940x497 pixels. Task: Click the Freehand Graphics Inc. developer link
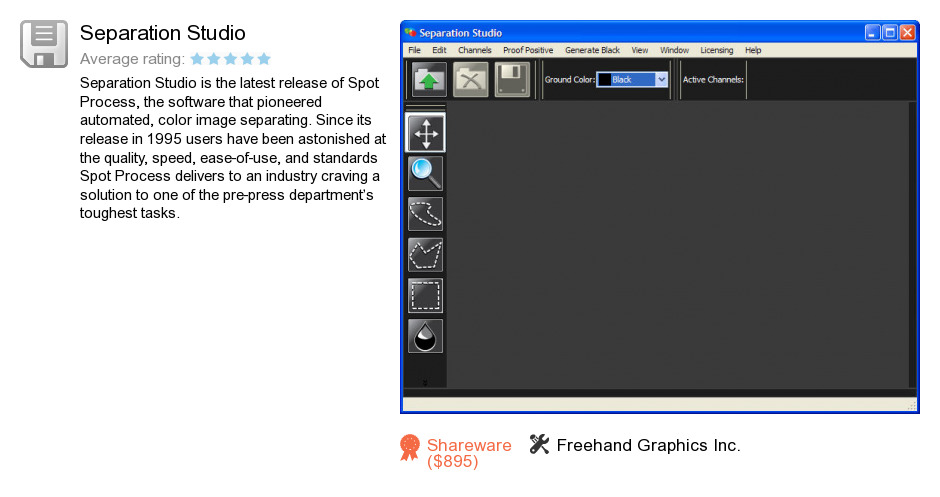(649, 445)
